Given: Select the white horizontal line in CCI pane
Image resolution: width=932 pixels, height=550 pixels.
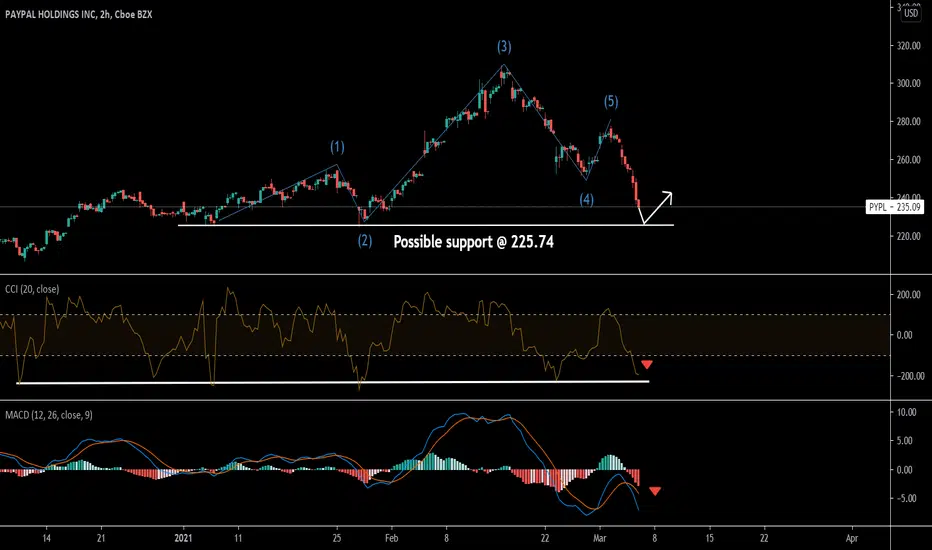Looking at the screenshot, I should click(x=333, y=382).
